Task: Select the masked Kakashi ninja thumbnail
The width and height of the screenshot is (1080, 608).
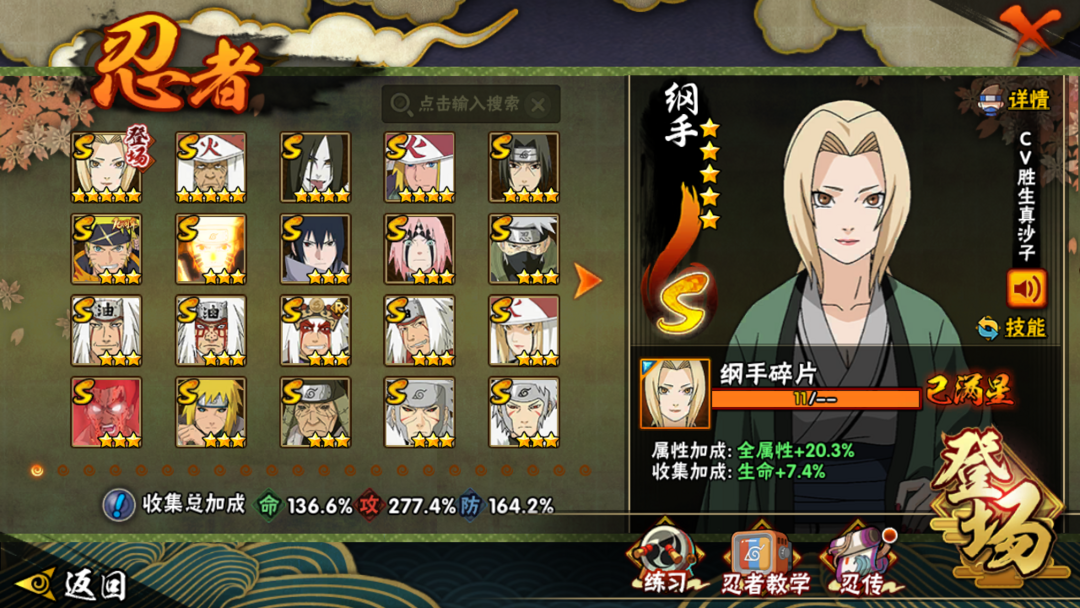Action: (x=523, y=249)
